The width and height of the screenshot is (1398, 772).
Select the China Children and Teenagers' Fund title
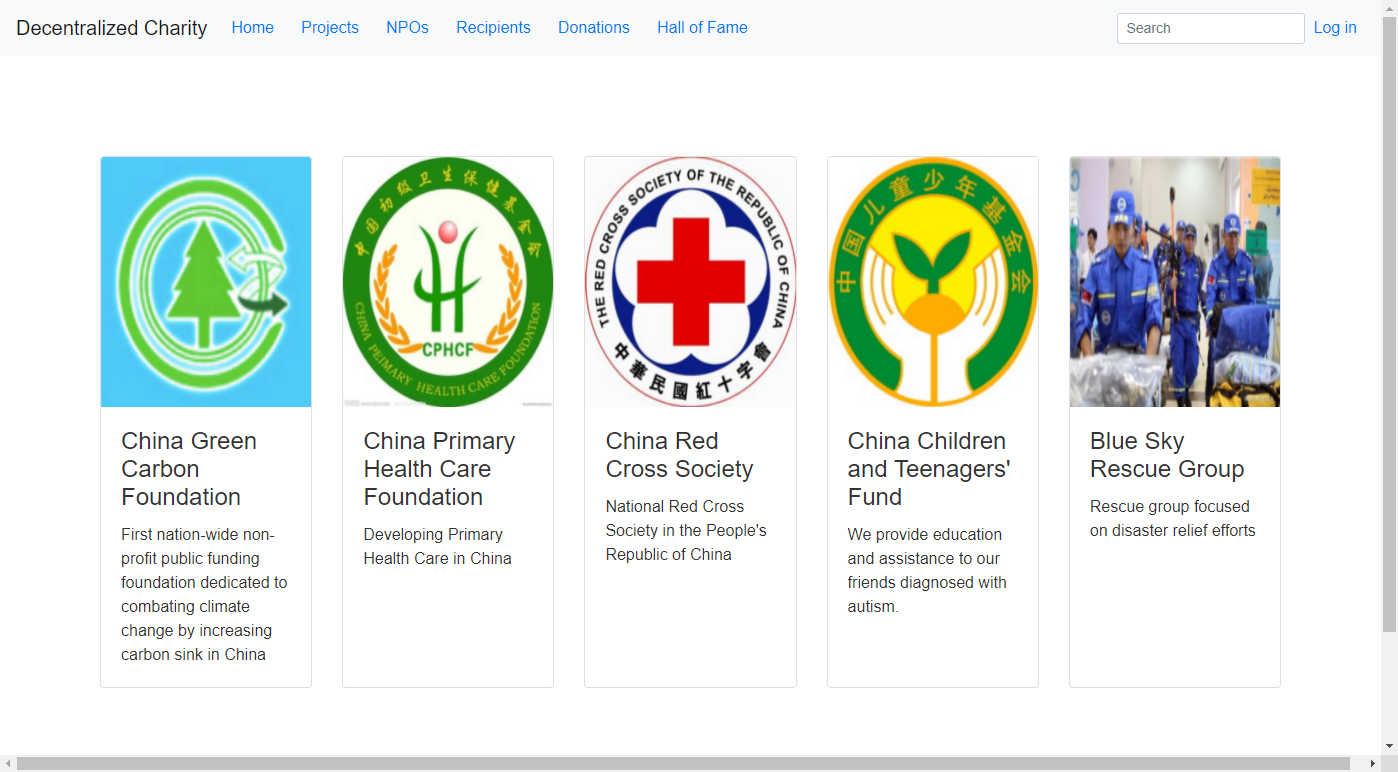[929, 469]
